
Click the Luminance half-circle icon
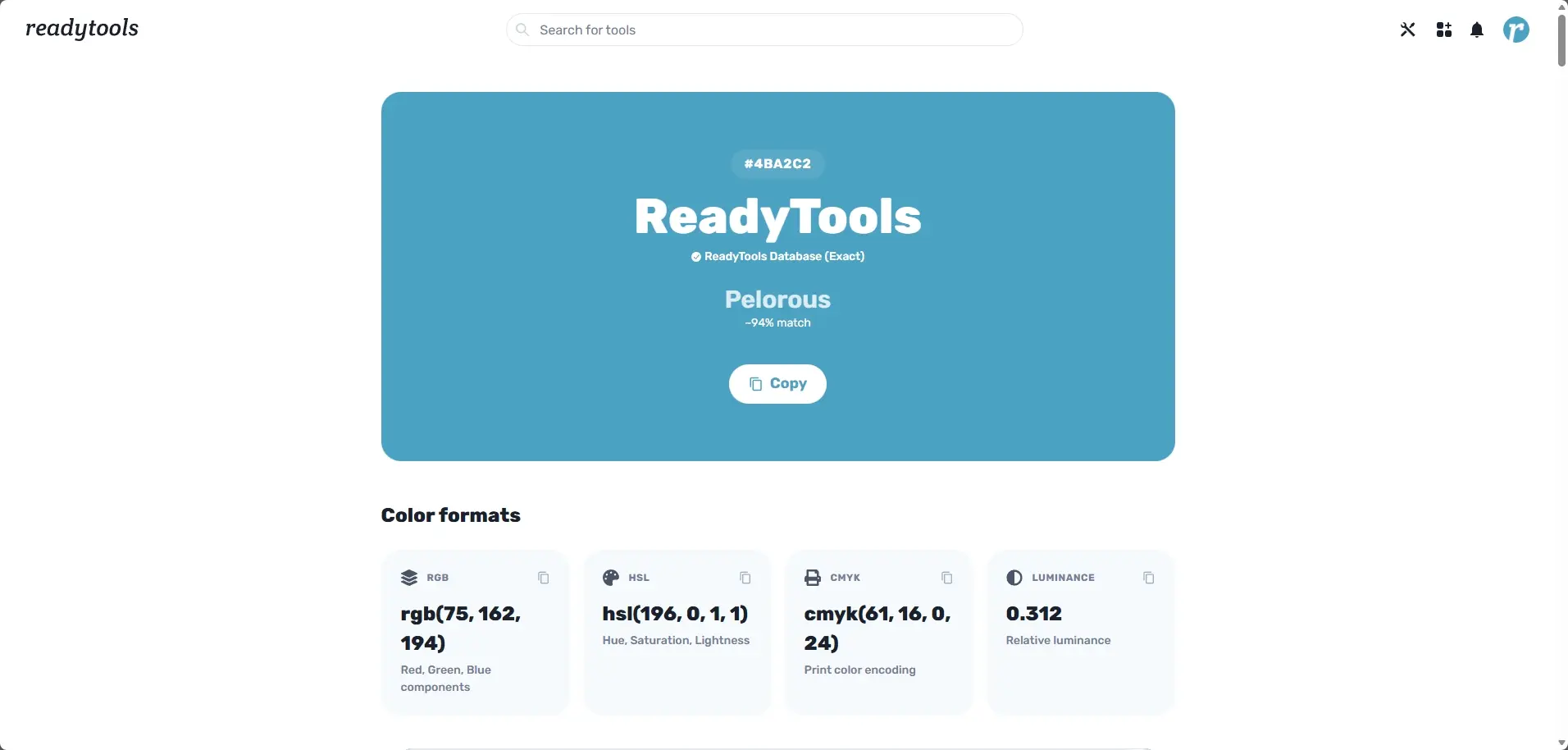click(1014, 578)
